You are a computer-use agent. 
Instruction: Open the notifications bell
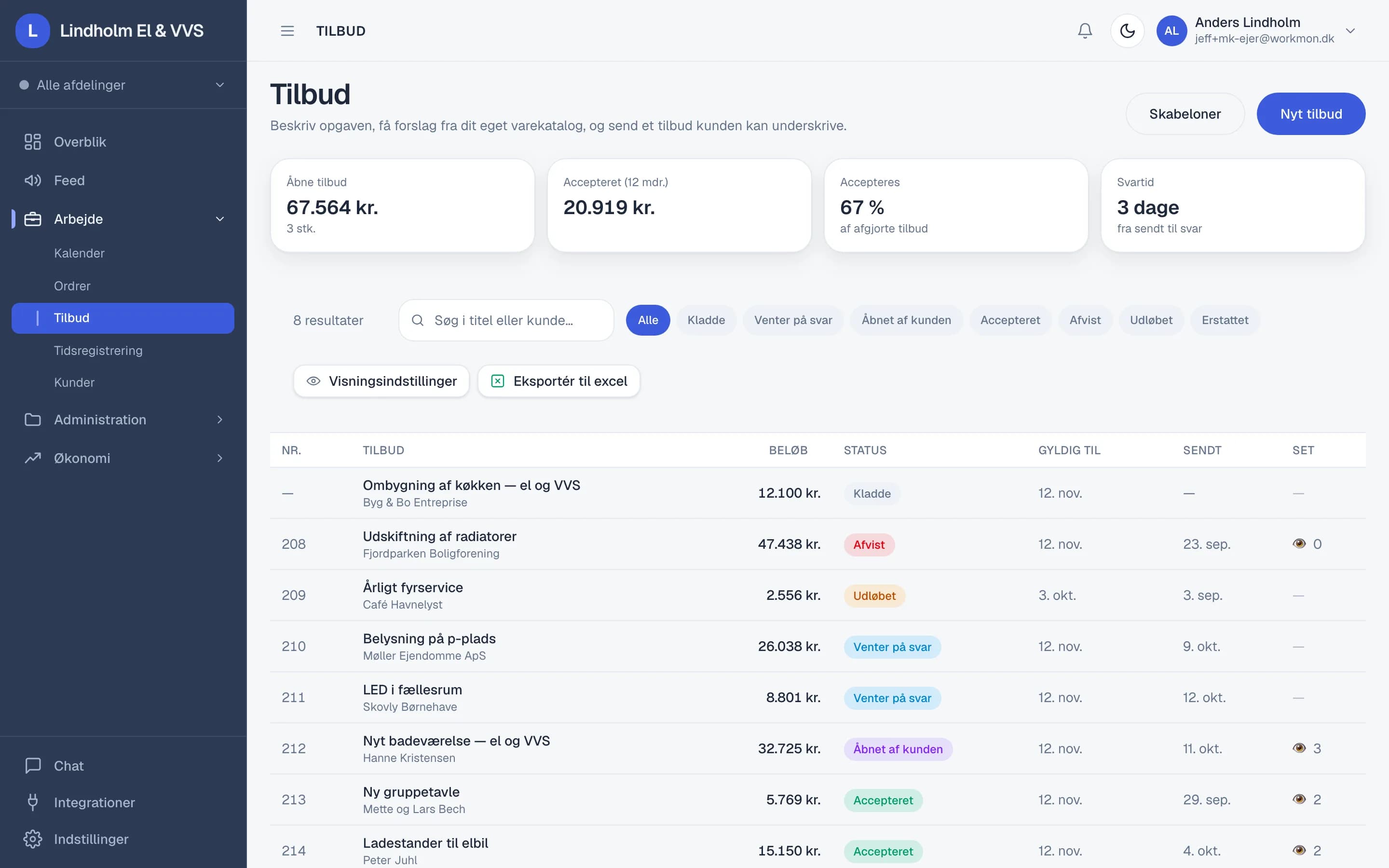[1085, 30]
